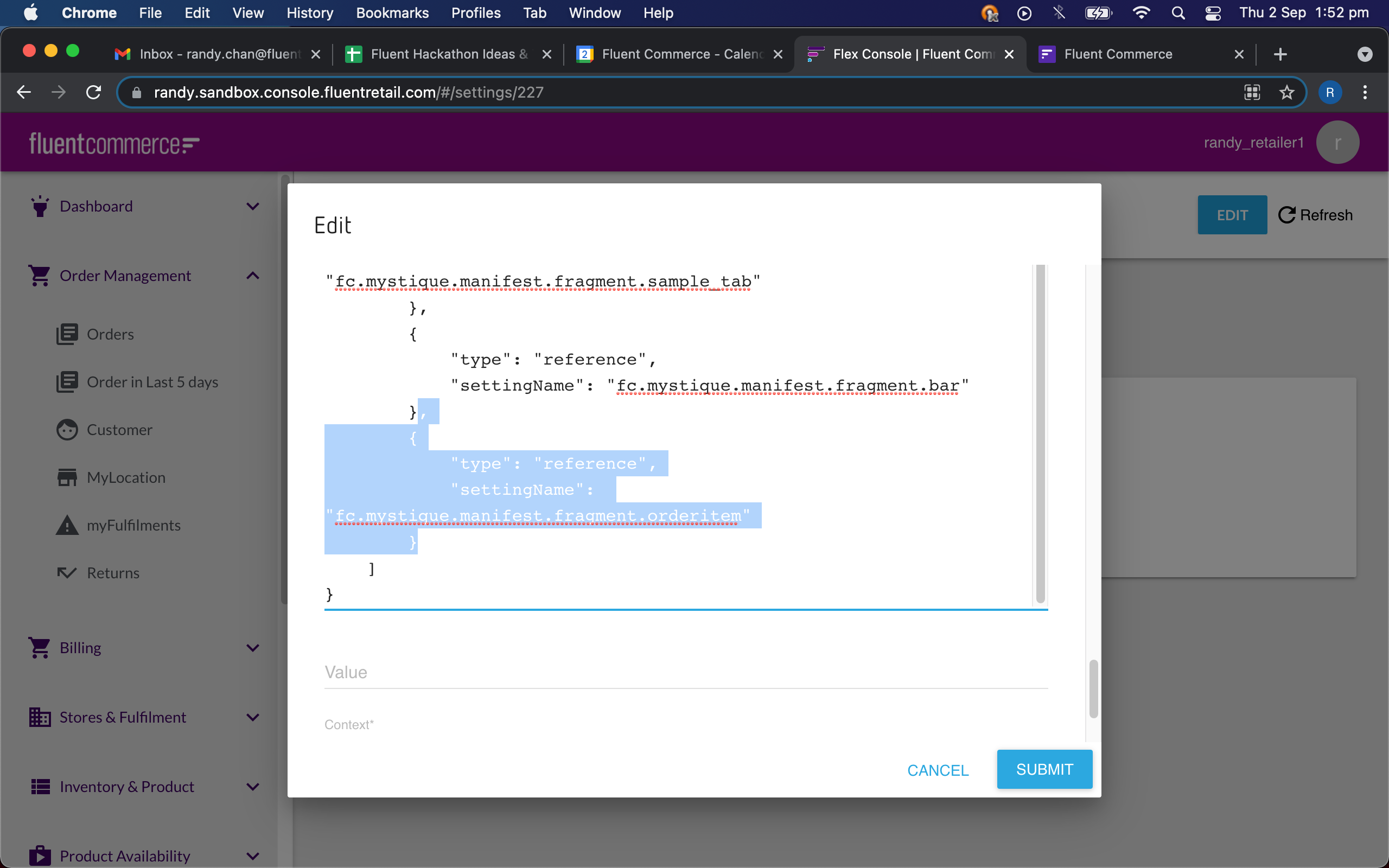
Task: Click the Dashboard icon in sidebar
Action: click(x=39, y=206)
